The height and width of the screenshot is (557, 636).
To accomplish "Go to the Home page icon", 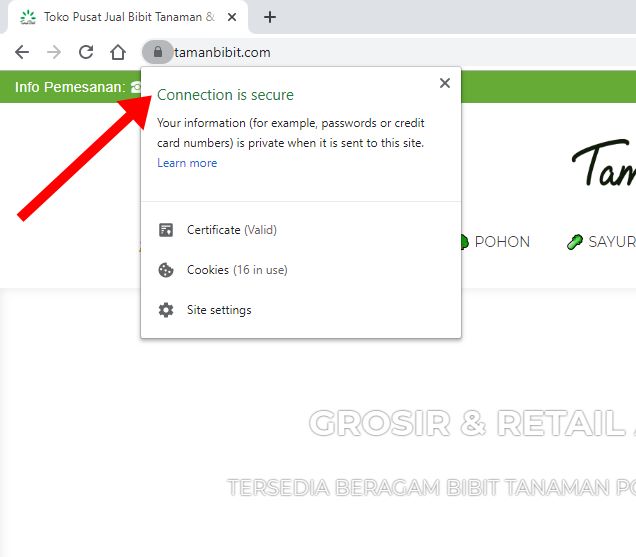I will pyautogui.click(x=118, y=52).
